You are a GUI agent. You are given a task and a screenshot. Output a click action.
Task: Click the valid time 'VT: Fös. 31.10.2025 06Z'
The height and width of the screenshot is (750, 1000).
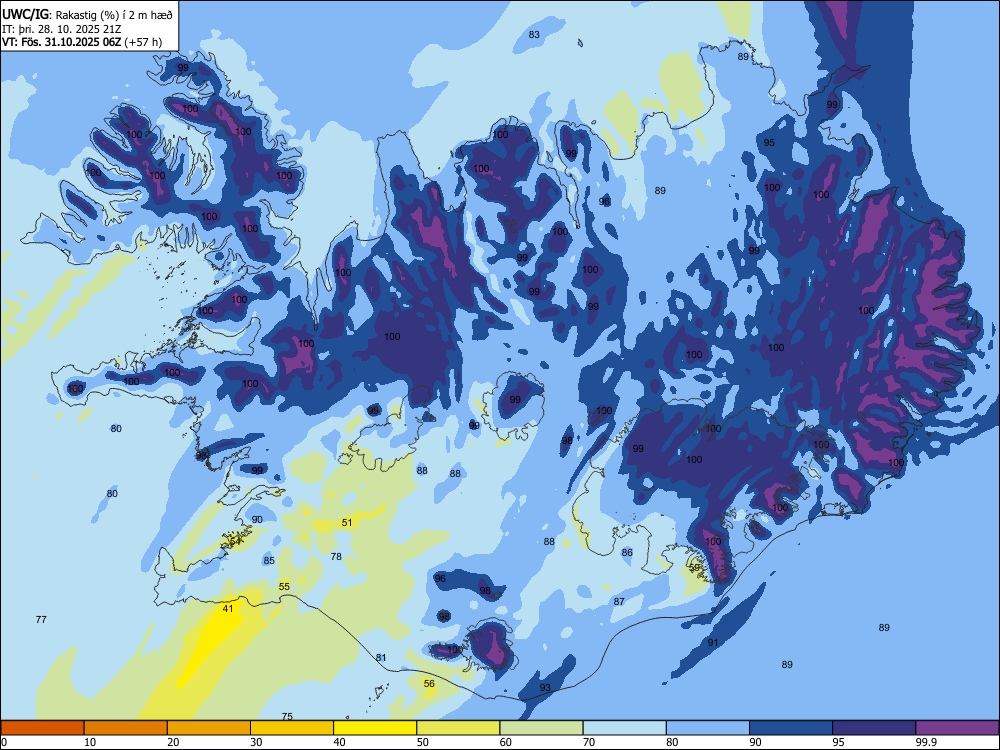coord(61,42)
